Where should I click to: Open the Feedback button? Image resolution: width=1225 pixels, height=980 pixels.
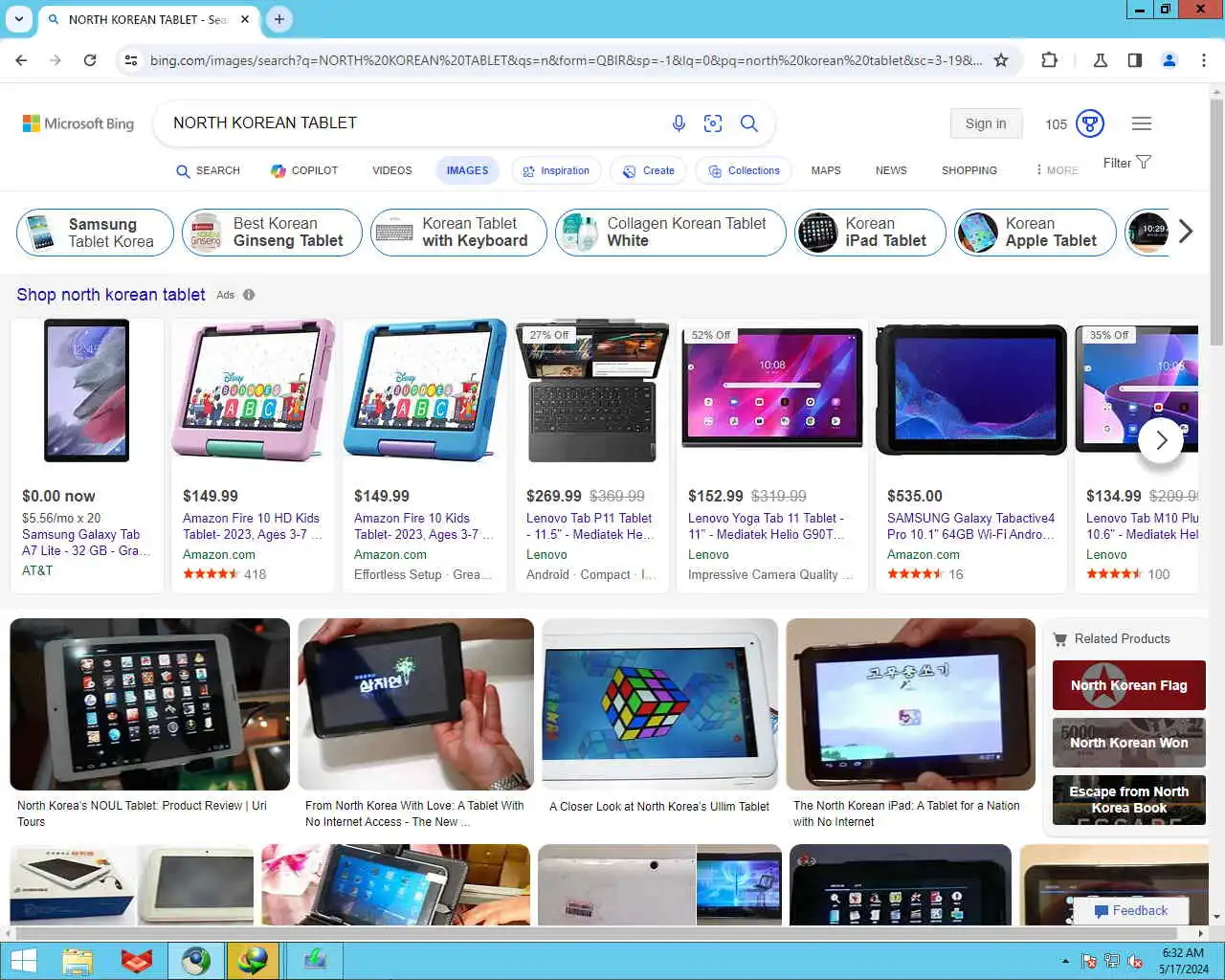point(1130,911)
